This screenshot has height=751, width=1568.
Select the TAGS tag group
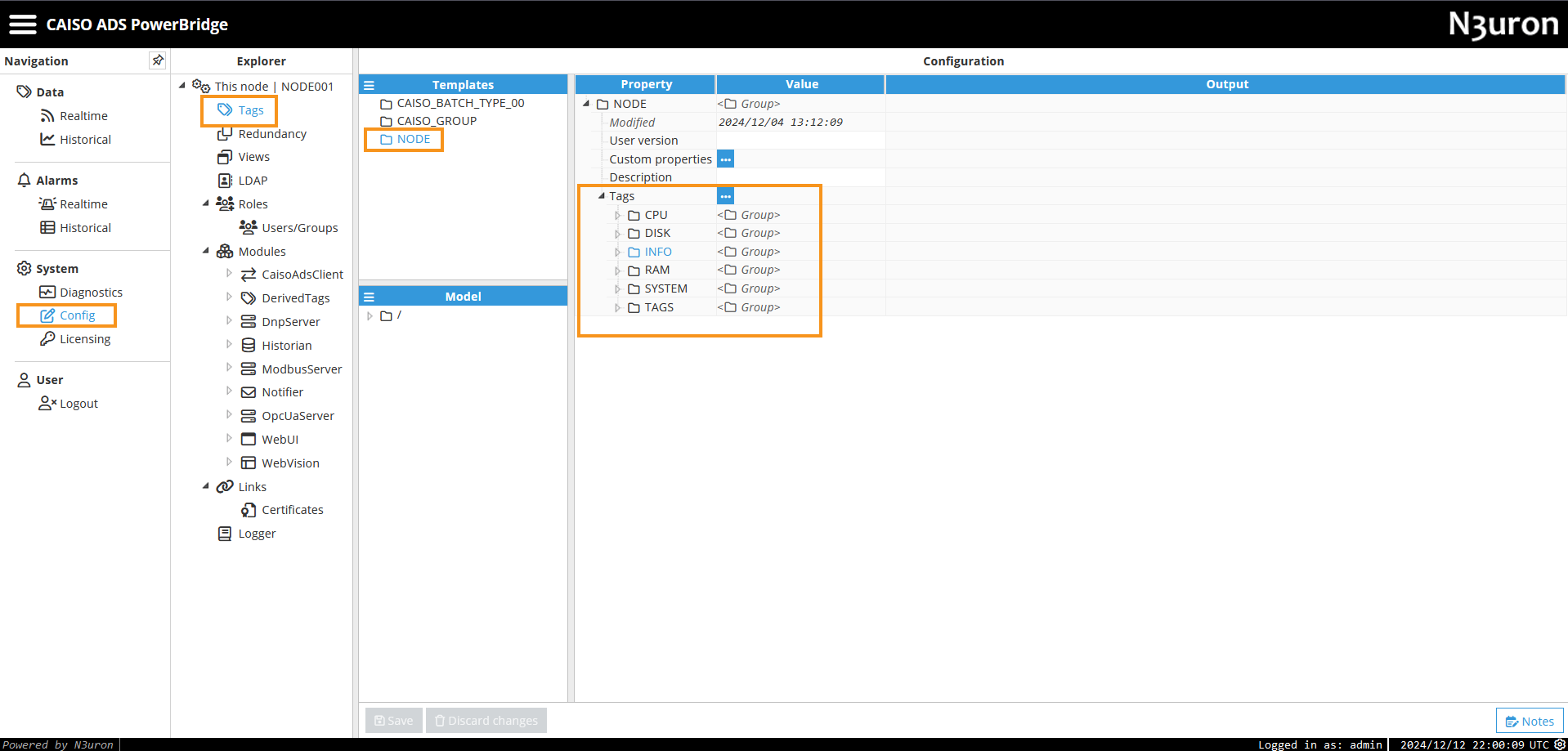pyautogui.click(x=651, y=307)
